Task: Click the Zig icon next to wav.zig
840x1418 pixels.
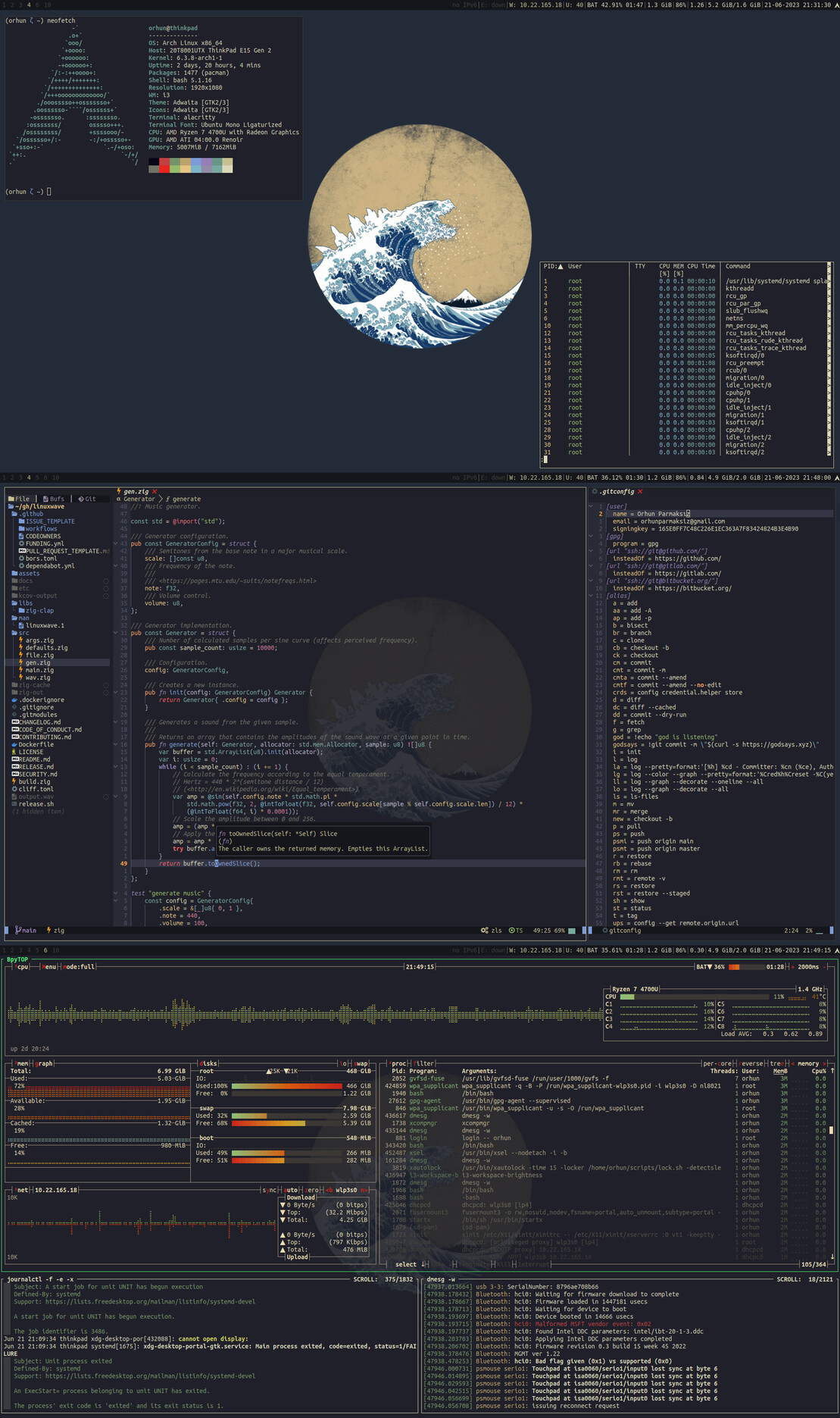Action: pyautogui.click(x=20, y=678)
